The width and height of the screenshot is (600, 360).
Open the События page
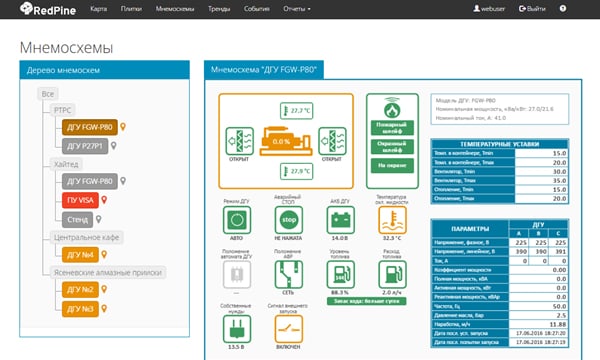click(256, 9)
